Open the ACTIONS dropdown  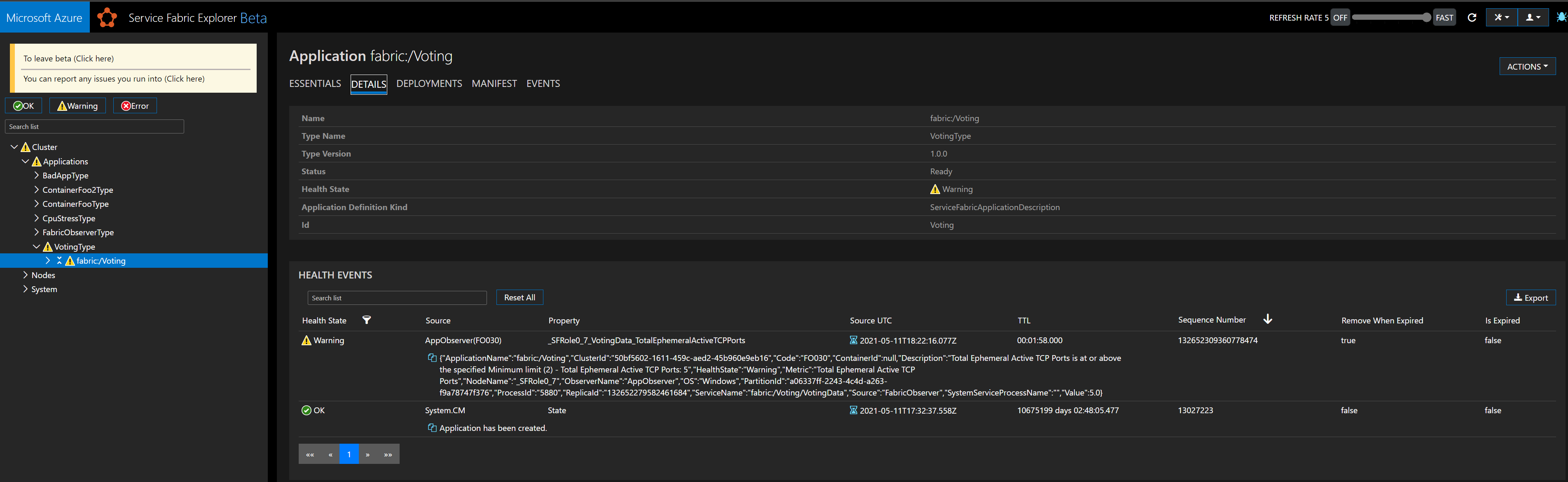point(1527,66)
